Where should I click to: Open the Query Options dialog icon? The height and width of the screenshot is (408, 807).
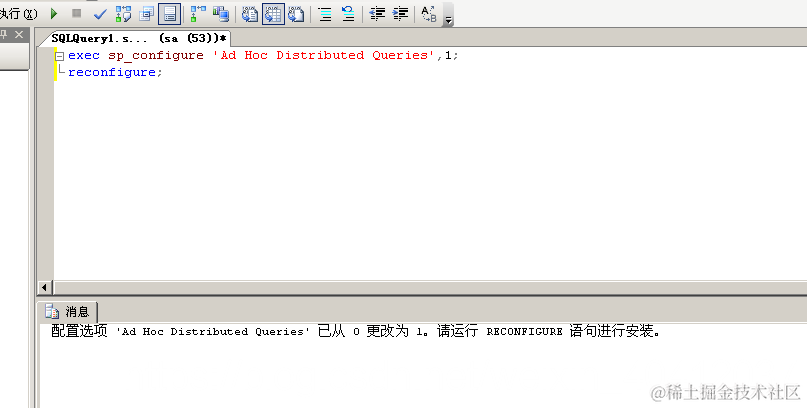[147, 14]
